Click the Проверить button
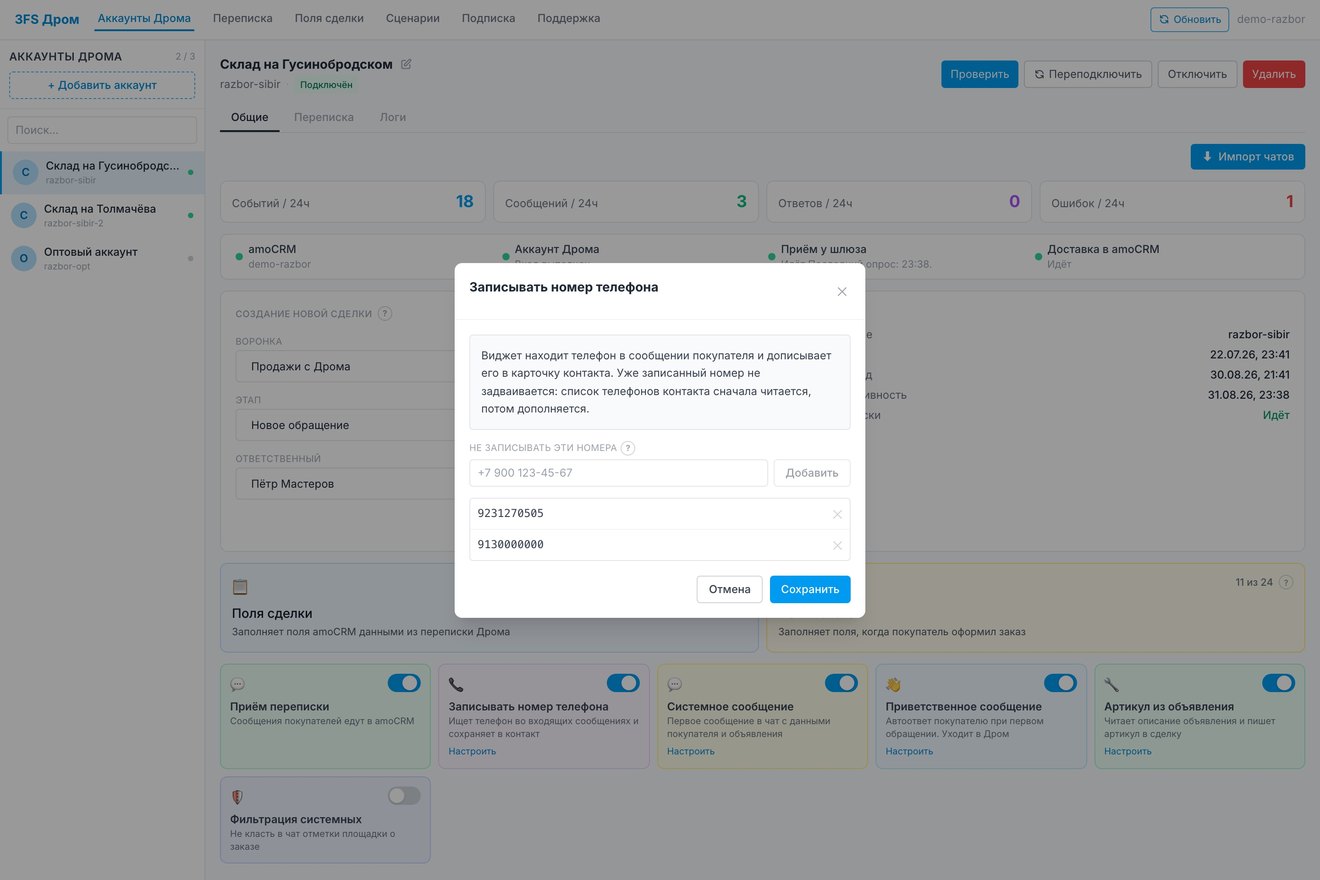The height and width of the screenshot is (880, 1320). 980,74
